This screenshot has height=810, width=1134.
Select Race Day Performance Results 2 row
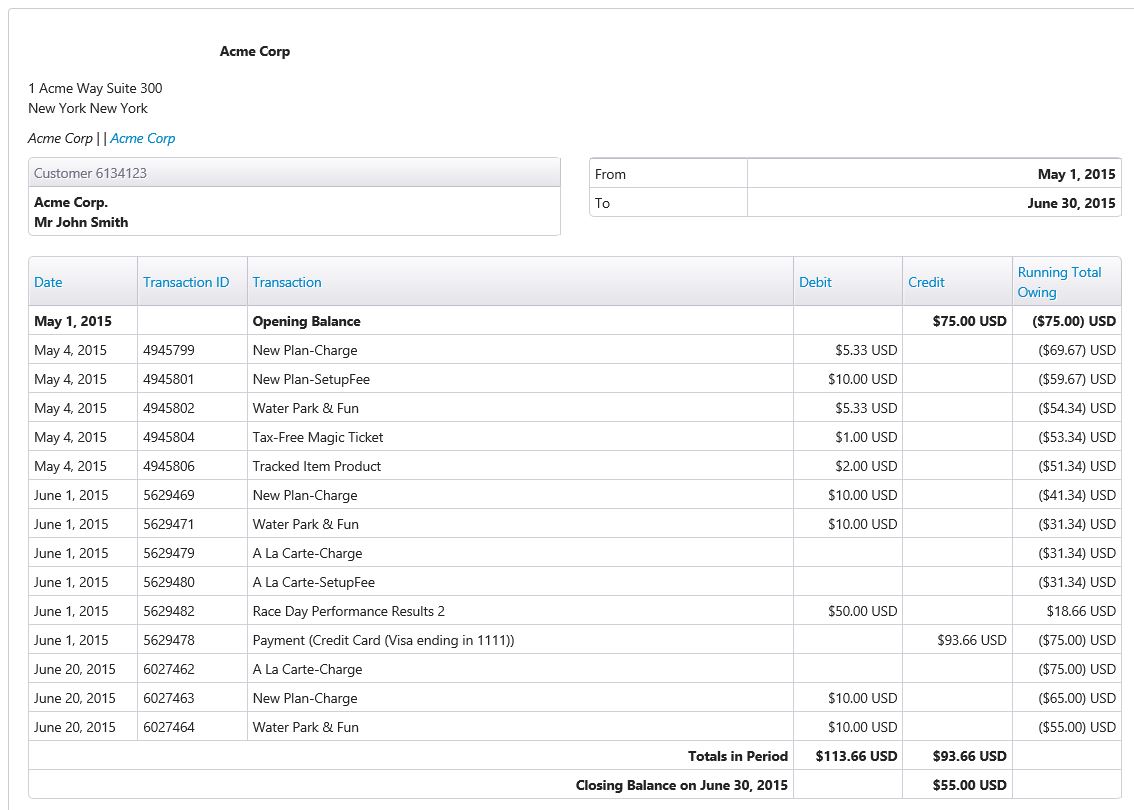click(x=575, y=611)
